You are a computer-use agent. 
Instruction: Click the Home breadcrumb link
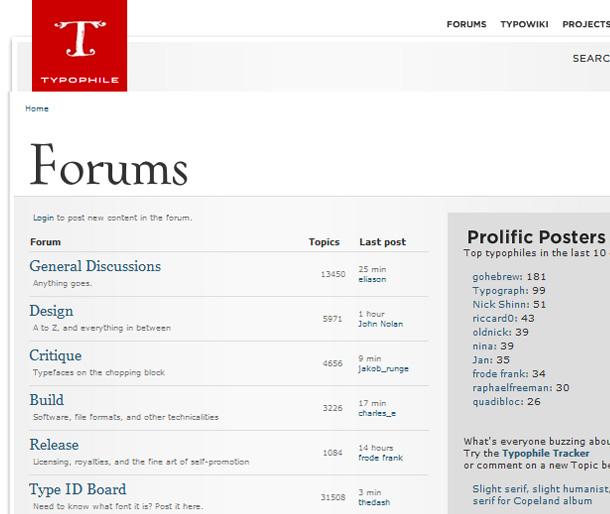37,109
